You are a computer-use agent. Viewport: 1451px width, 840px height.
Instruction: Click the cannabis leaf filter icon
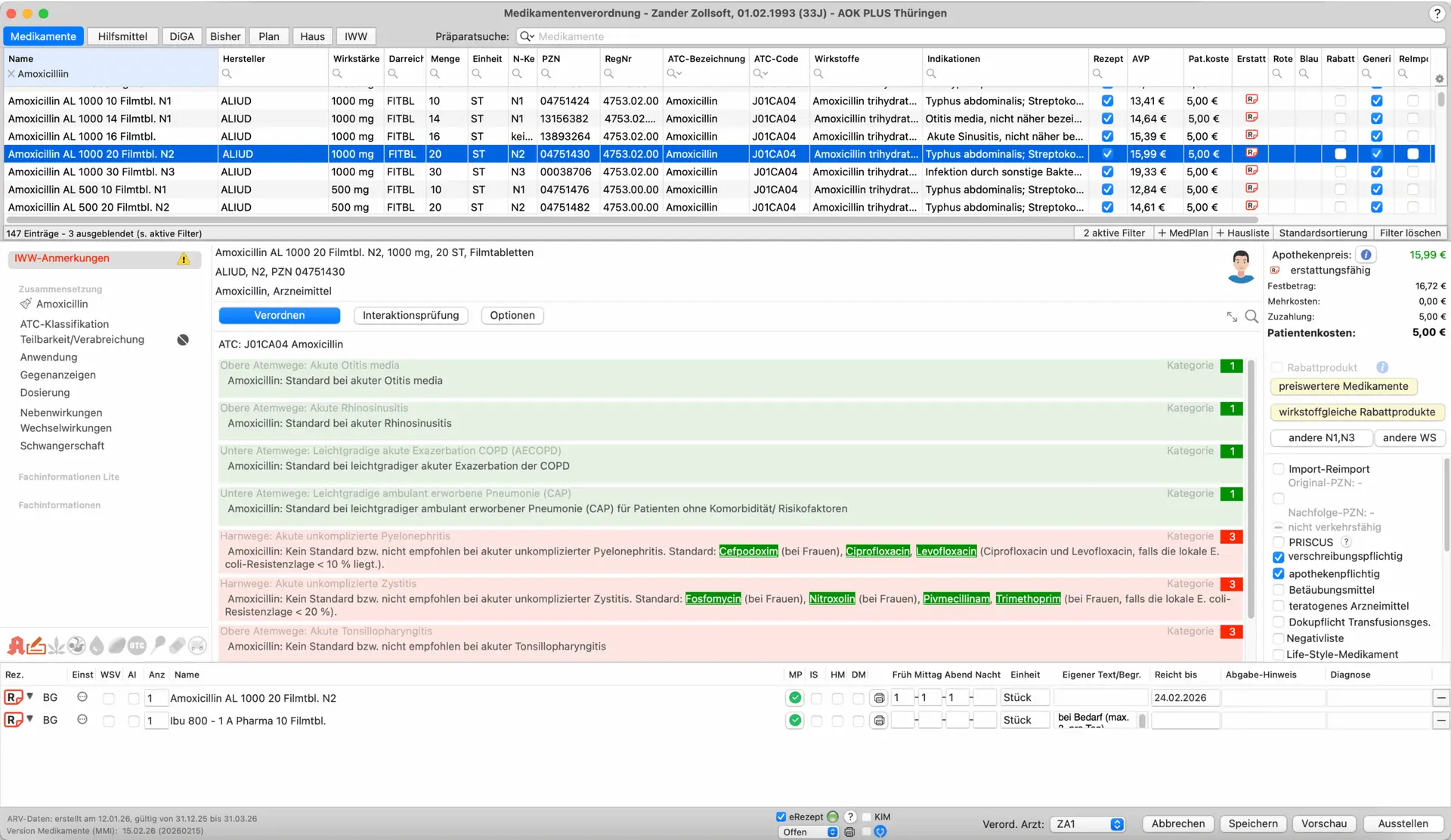pyautogui.click(x=57, y=646)
